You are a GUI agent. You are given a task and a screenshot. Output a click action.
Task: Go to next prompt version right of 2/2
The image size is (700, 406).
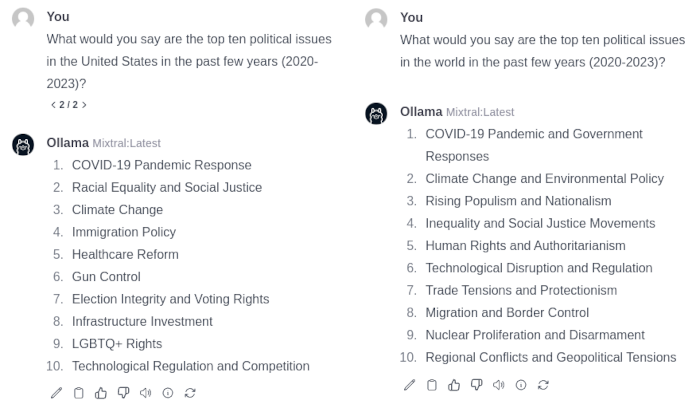[84, 104]
